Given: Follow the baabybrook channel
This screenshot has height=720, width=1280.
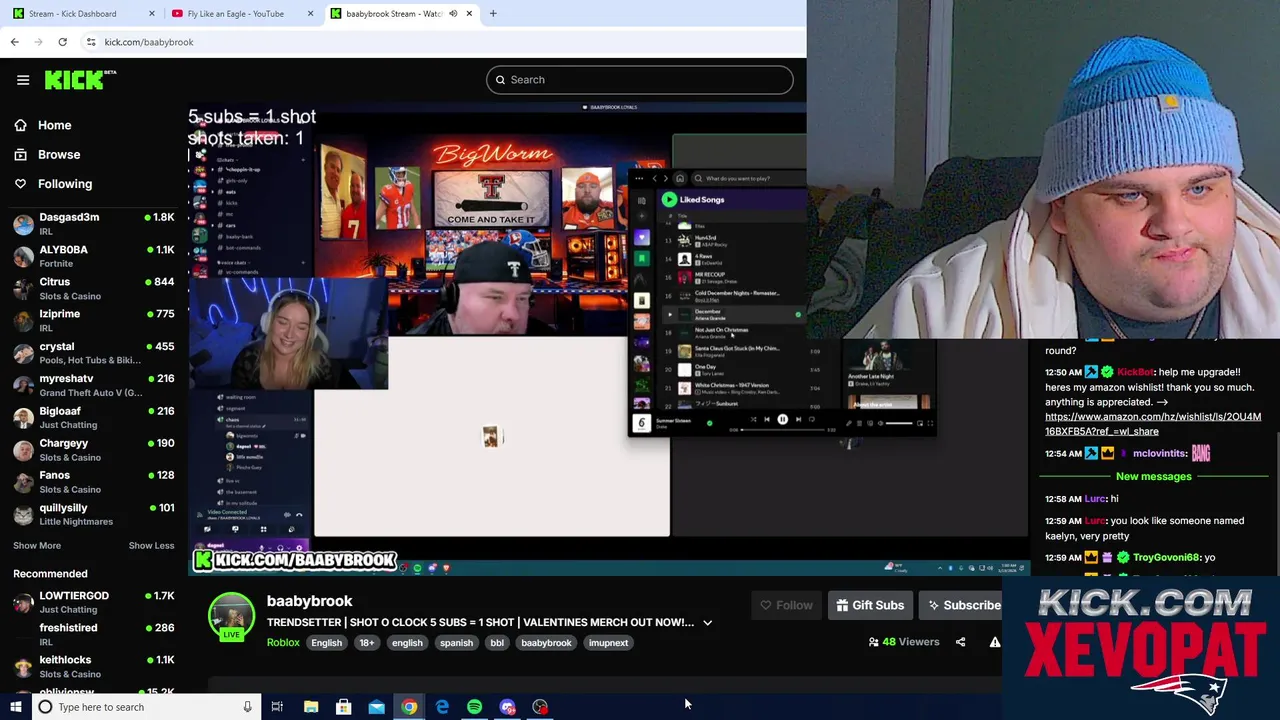Looking at the screenshot, I should point(786,605).
